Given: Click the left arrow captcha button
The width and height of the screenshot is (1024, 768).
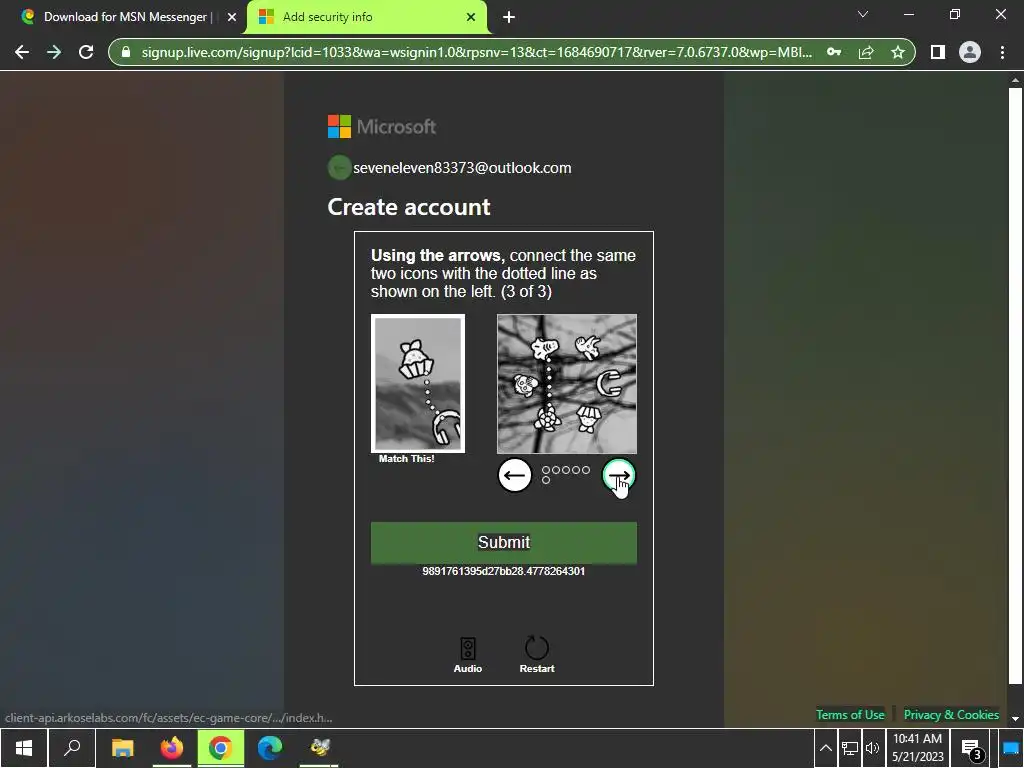Looking at the screenshot, I should point(515,475).
